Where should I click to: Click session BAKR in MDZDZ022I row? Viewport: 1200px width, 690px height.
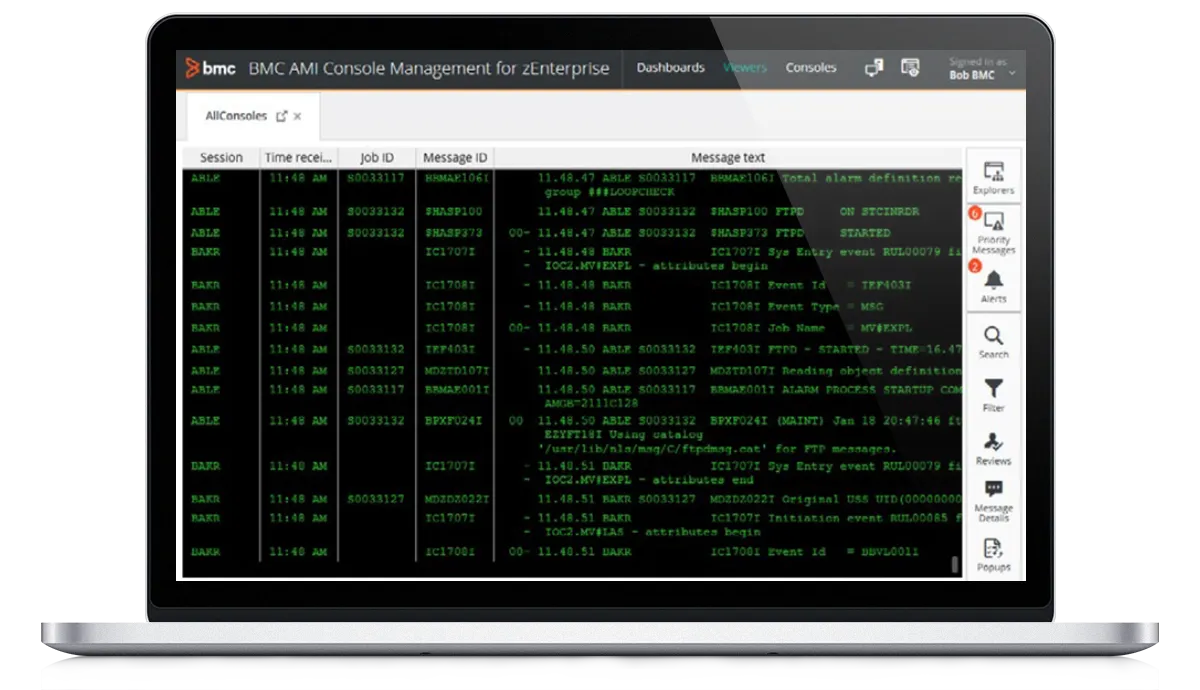point(205,499)
